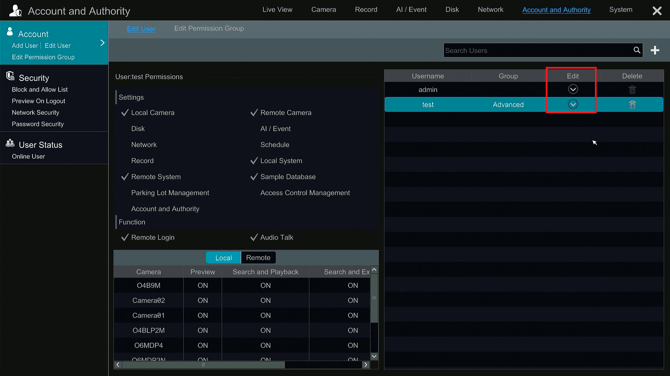Open the Record top menu
The image size is (670, 376).
click(366, 9)
